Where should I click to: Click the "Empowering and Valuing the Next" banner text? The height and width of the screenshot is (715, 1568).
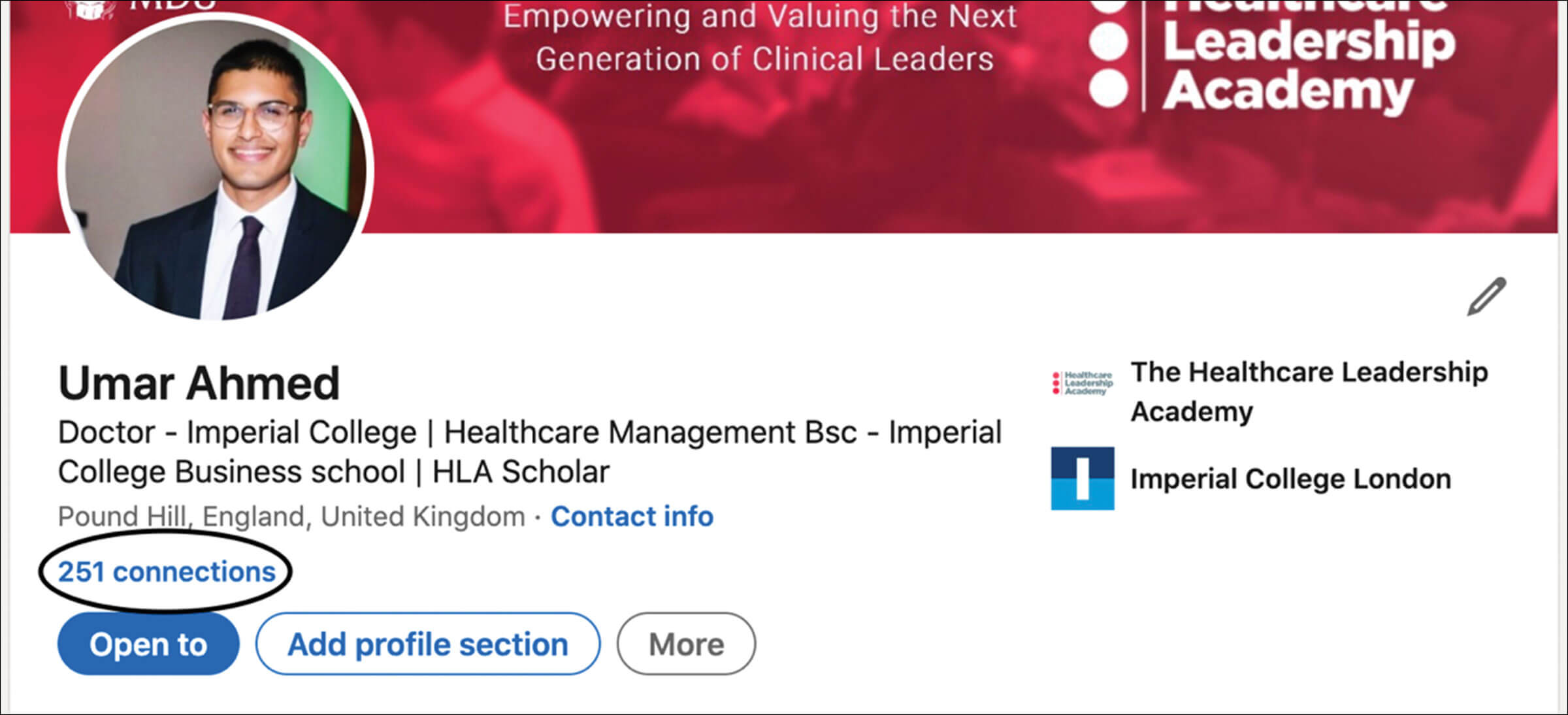[760, 16]
